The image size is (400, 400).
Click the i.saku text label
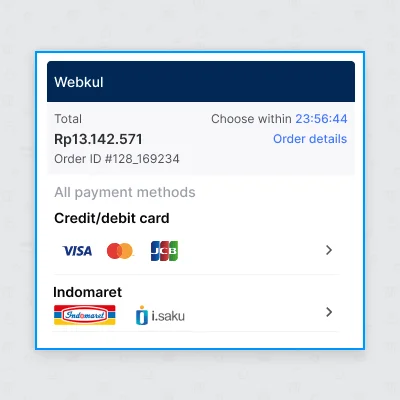pyautogui.click(x=168, y=316)
